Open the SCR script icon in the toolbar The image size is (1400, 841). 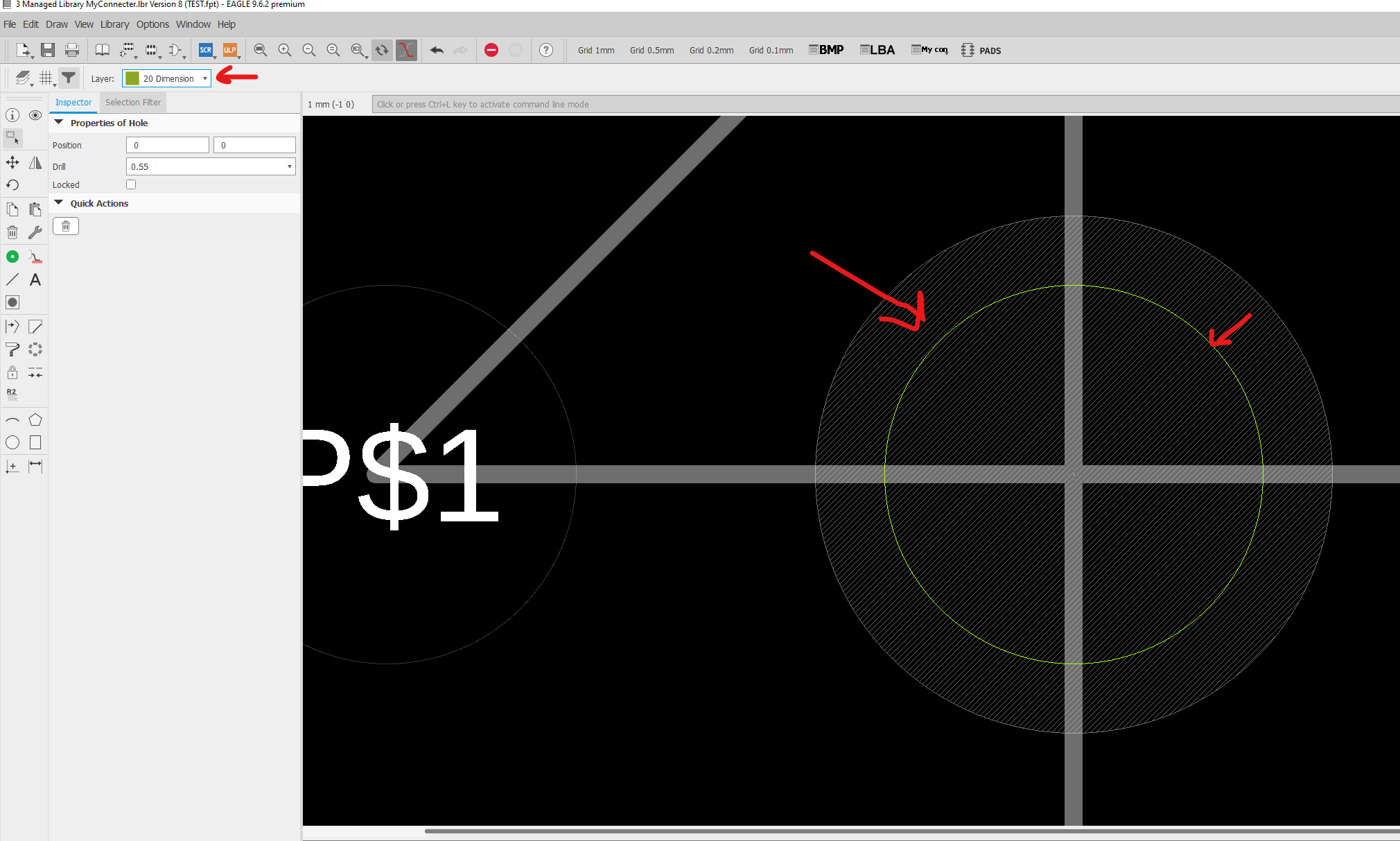pyautogui.click(x=206, y=50)
